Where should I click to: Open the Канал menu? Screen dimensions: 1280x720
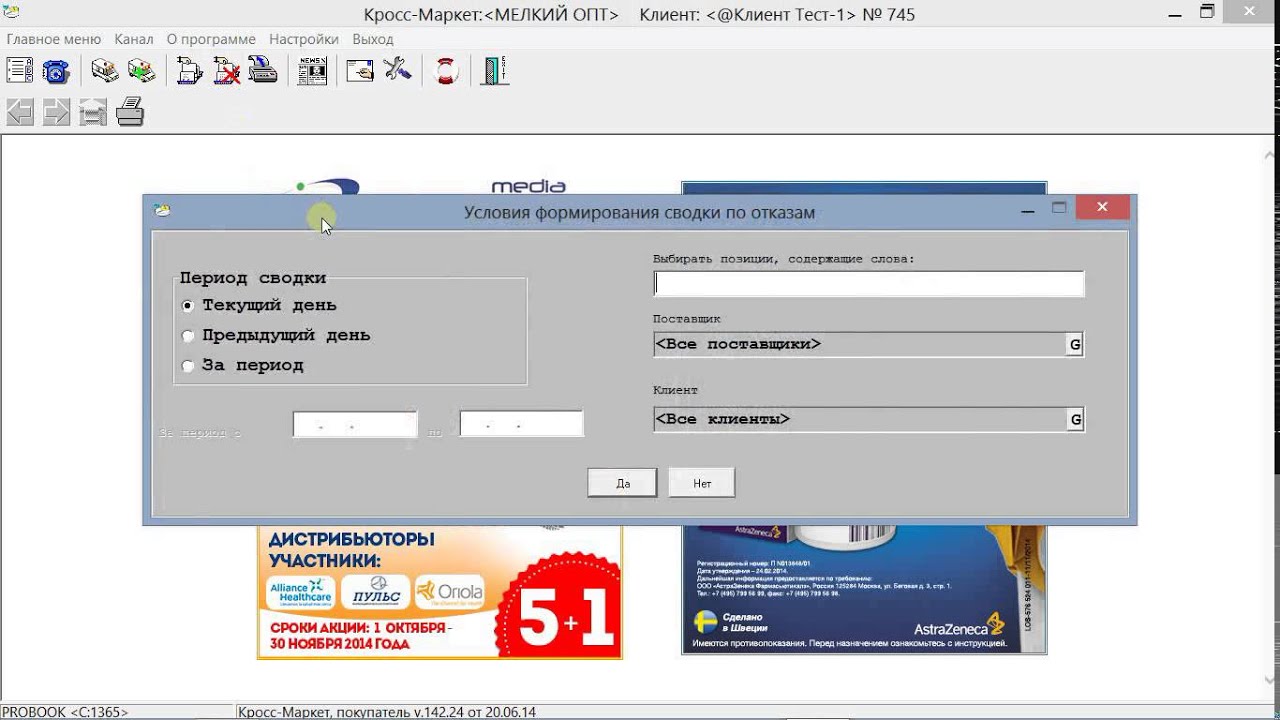(x=134, y=39)
